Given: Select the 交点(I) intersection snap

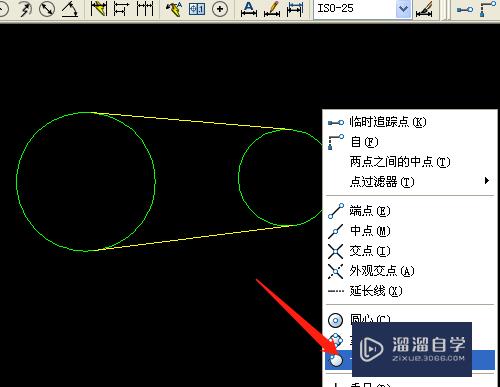Looking at the screenshot, I should click(x=410, y=251).
